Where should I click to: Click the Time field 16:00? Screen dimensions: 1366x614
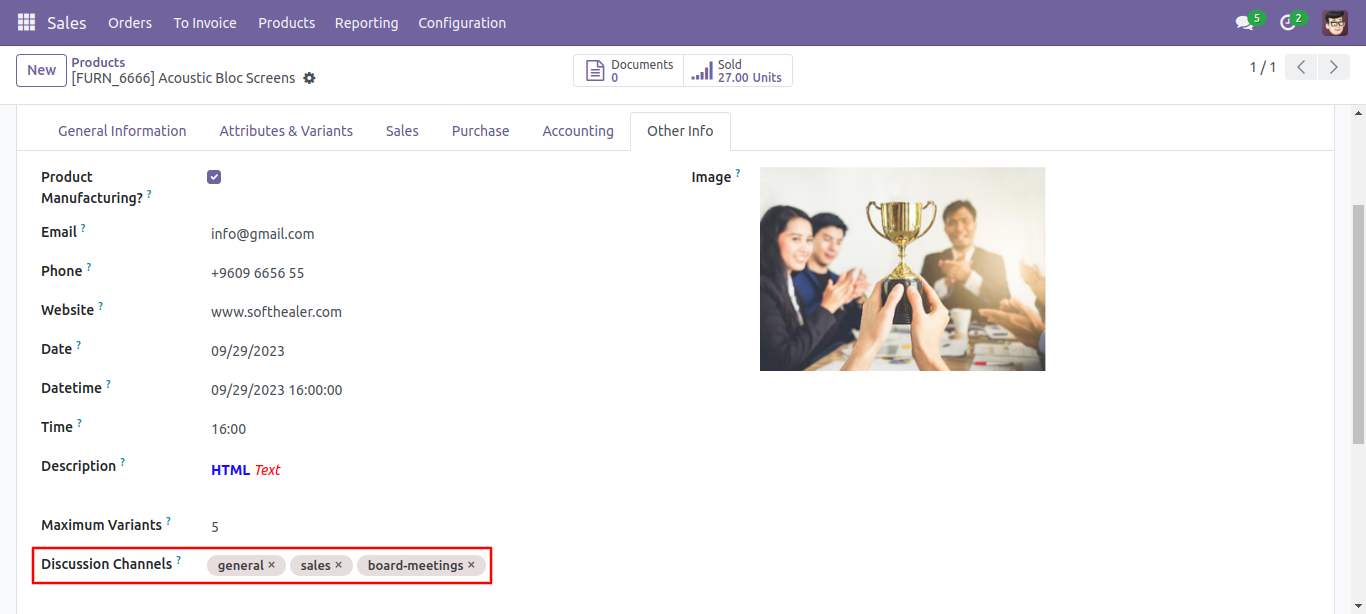tap(228, 429)
